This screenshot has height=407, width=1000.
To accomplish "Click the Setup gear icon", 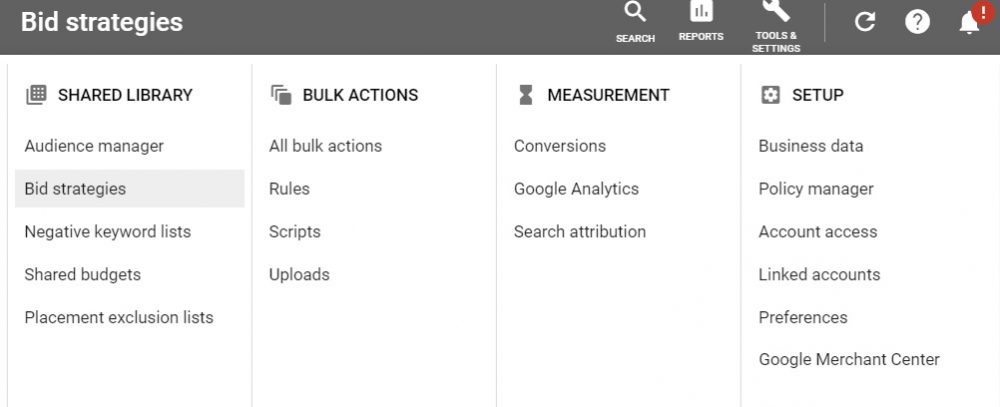I will (770, 95).
